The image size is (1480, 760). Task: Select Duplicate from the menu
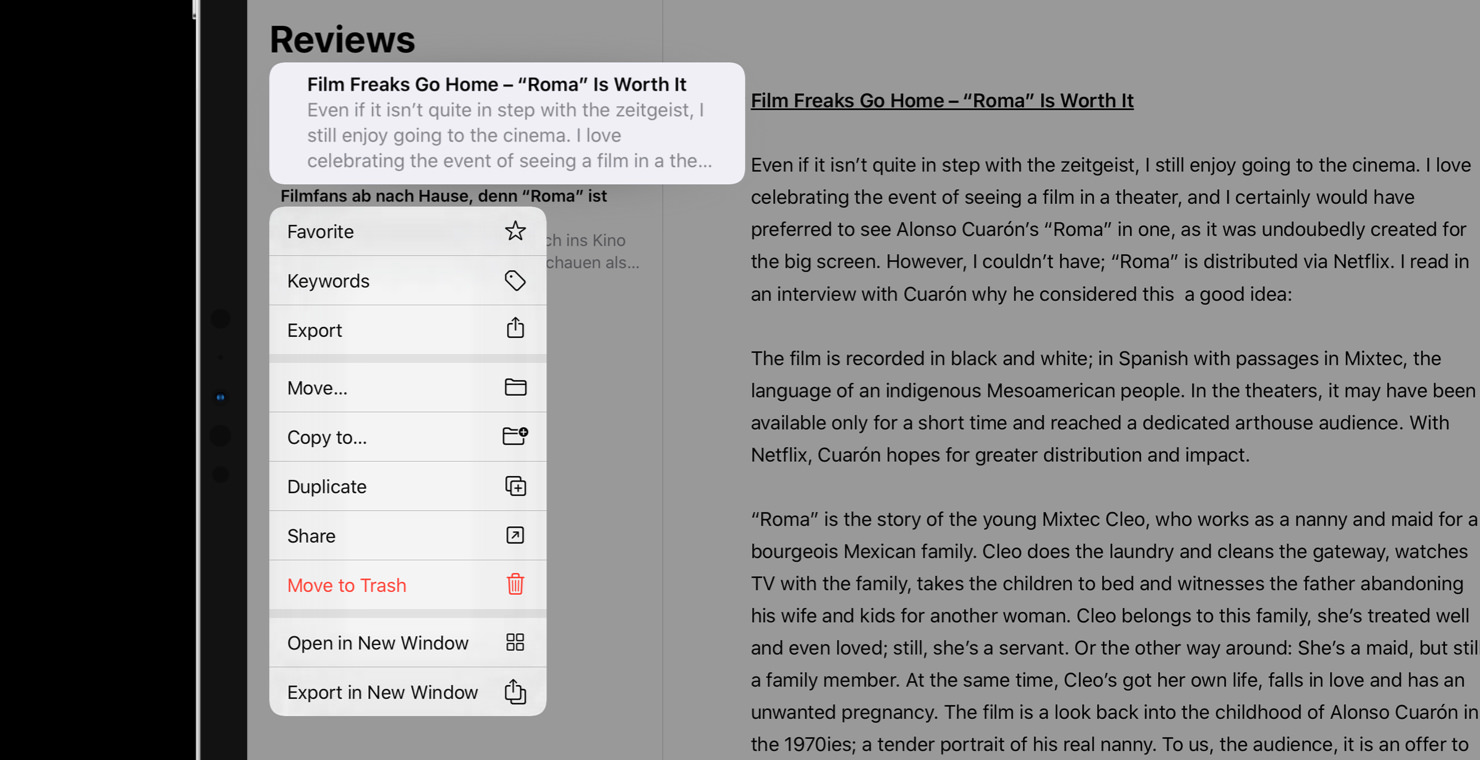coord(408,486)
